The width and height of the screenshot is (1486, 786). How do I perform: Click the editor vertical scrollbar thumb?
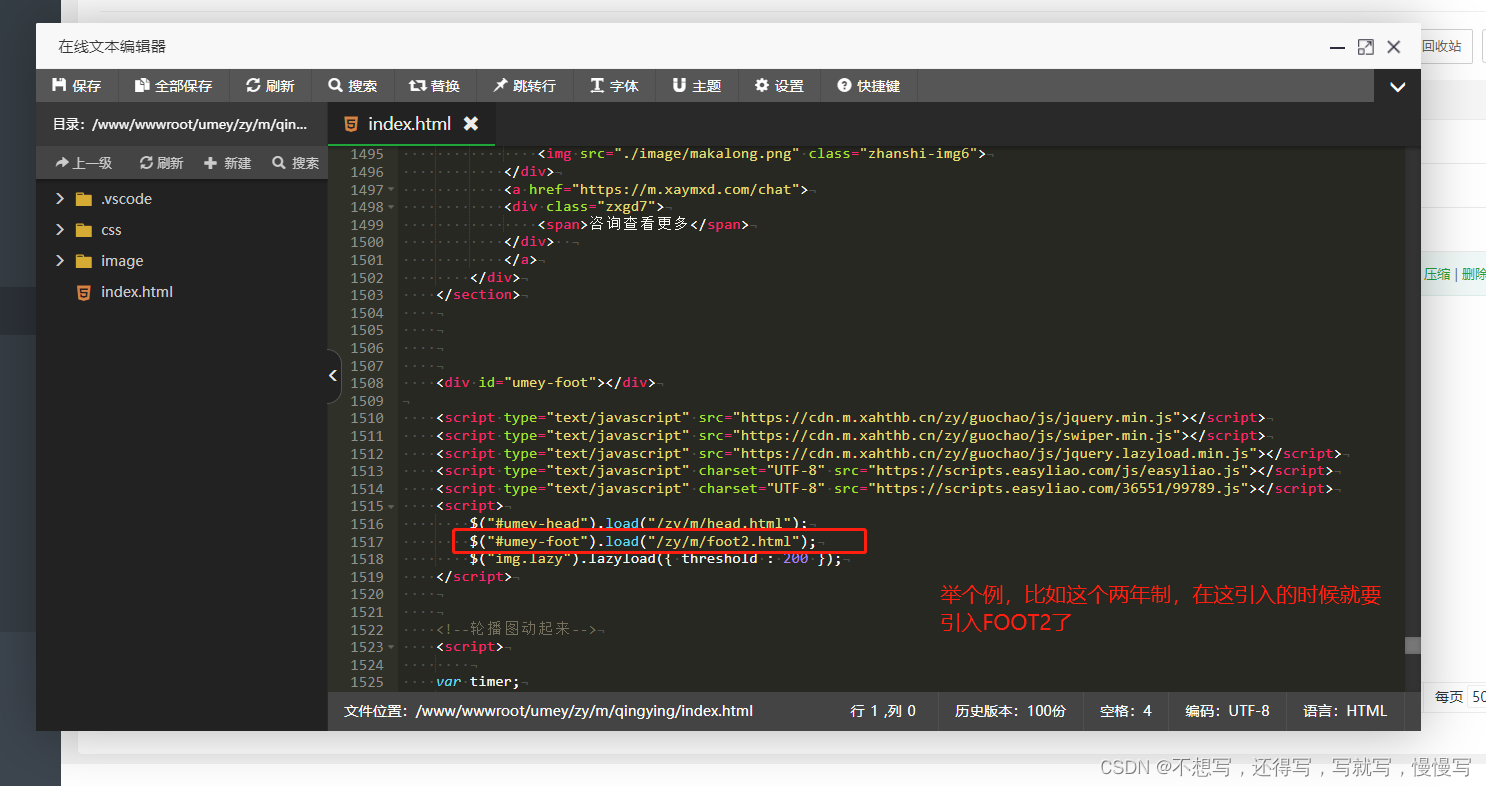(1412, 645)
